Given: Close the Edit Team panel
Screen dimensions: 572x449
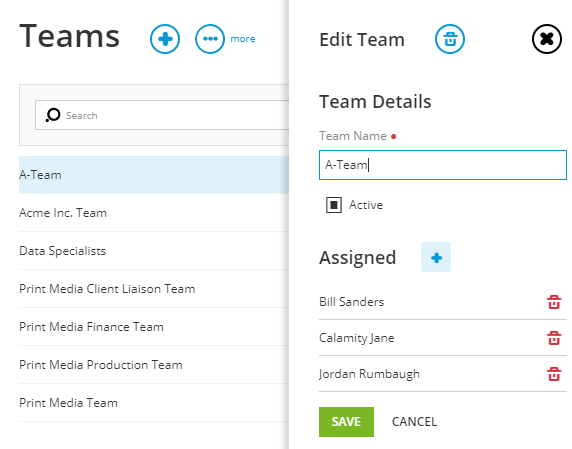Looking at the screenshot, I should tap(546, 39).
